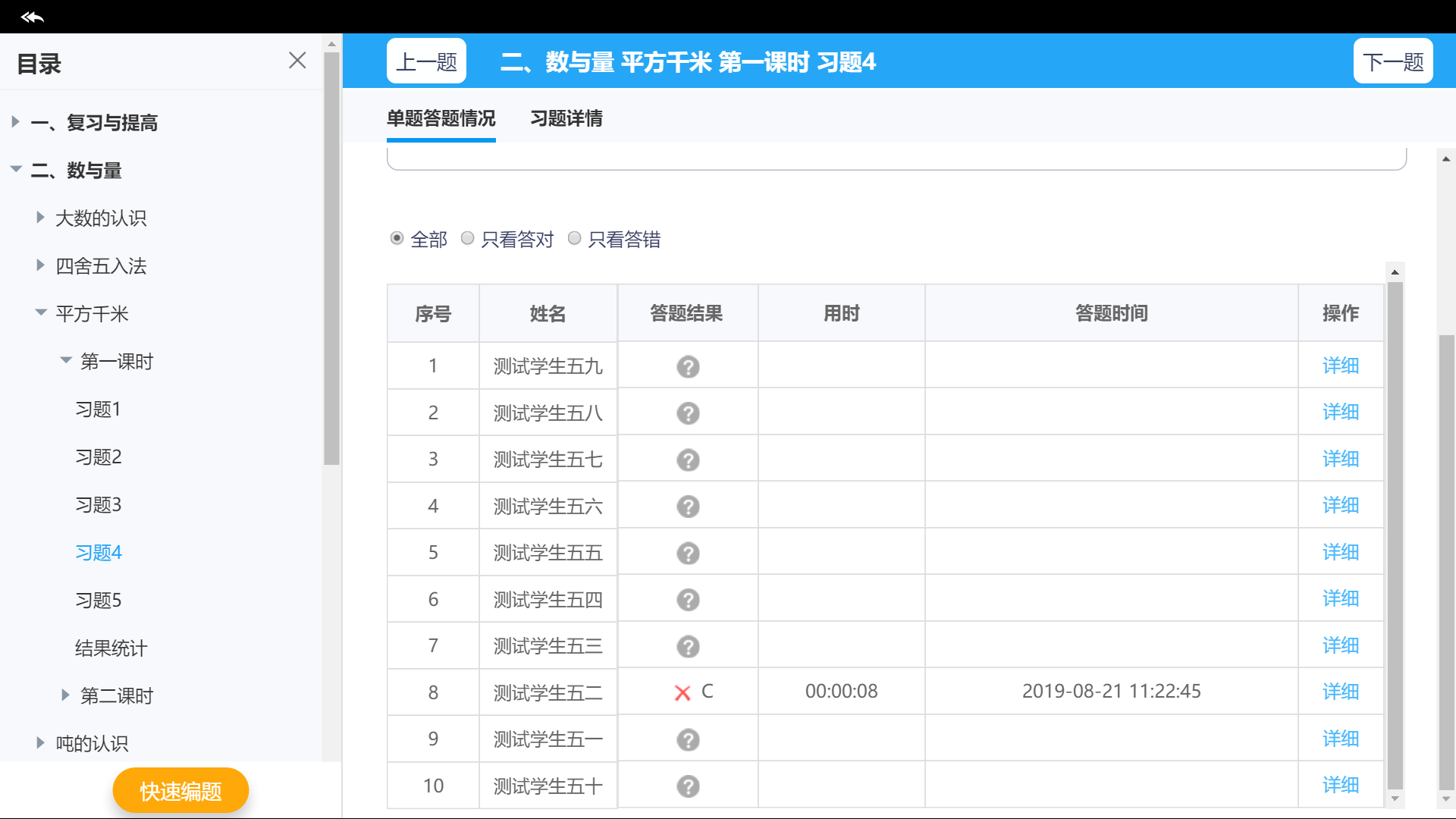This screenshot has height=819, width=1456.
Task: Expand the 第二课时 tree node
Action: pos(66,695)
